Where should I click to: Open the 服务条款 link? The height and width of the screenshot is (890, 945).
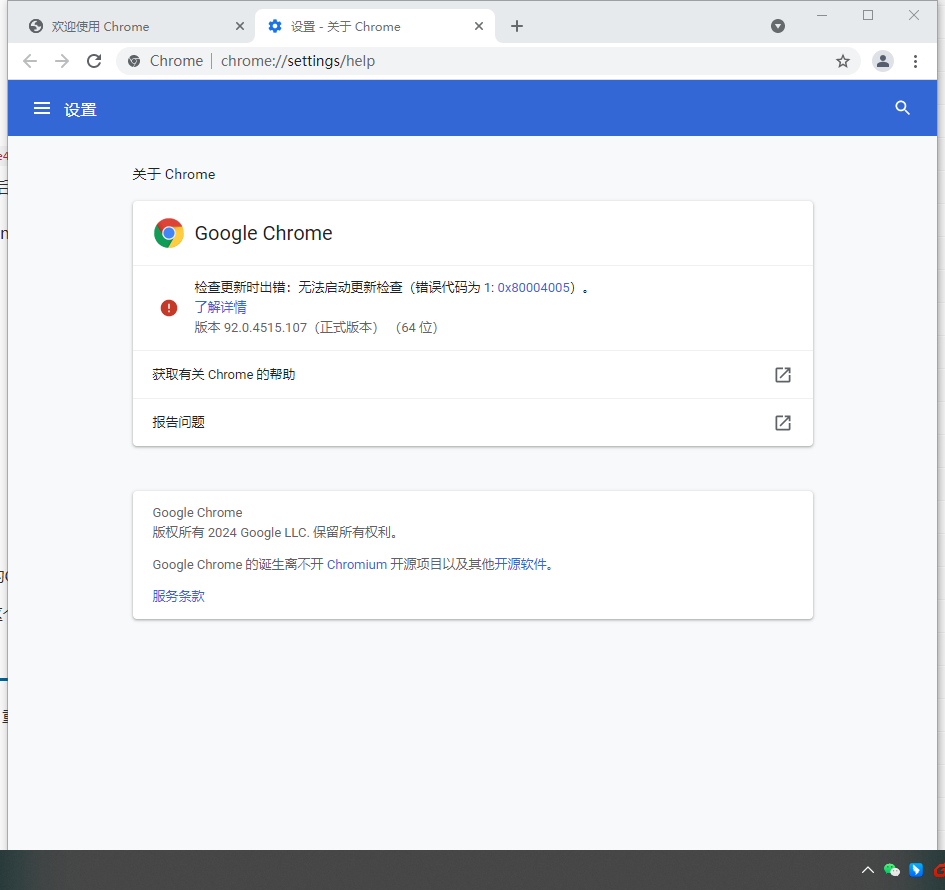(178, 596)
